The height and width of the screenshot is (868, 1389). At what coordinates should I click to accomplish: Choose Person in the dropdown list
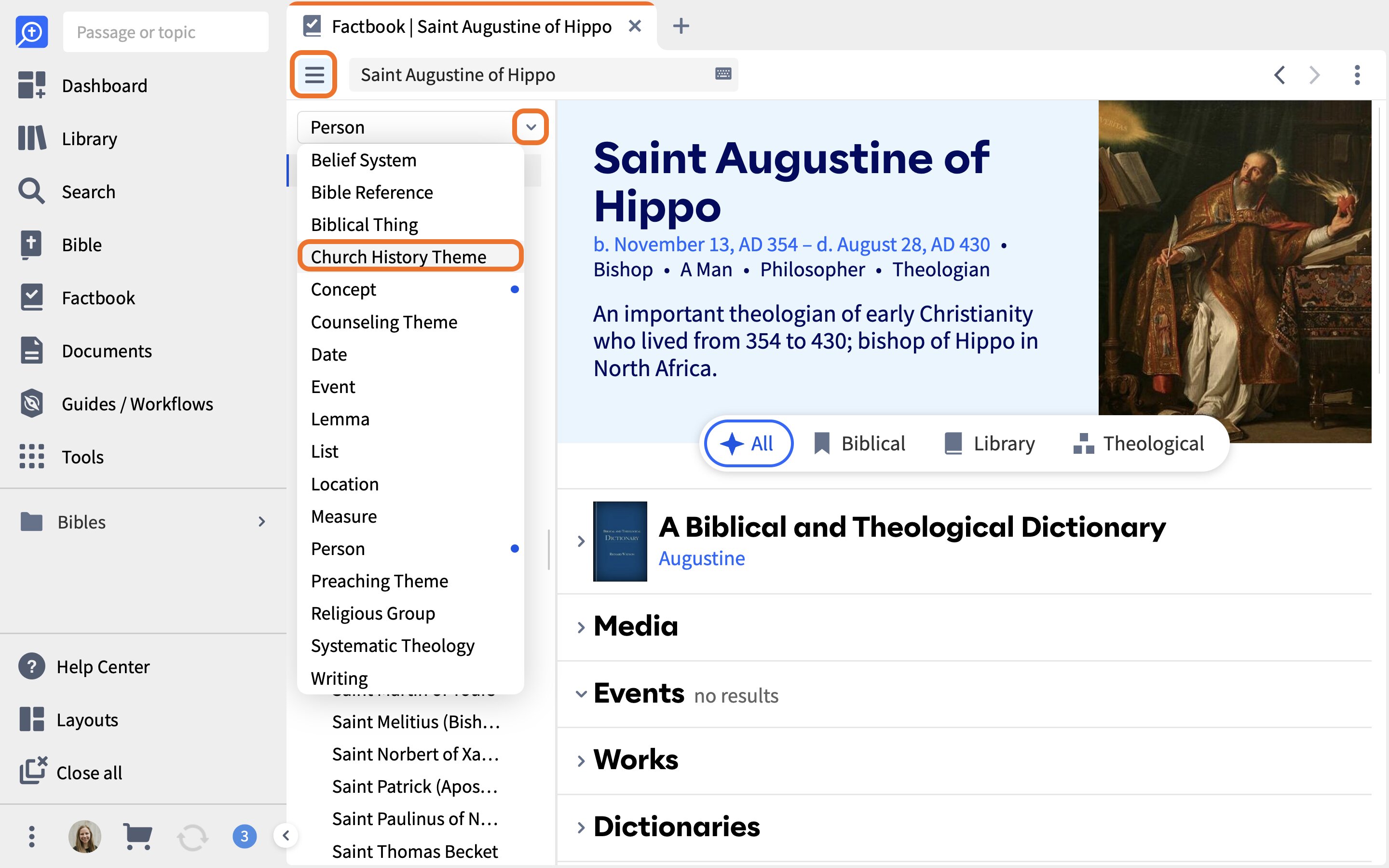pyautogui.click(x=411, y=549)
